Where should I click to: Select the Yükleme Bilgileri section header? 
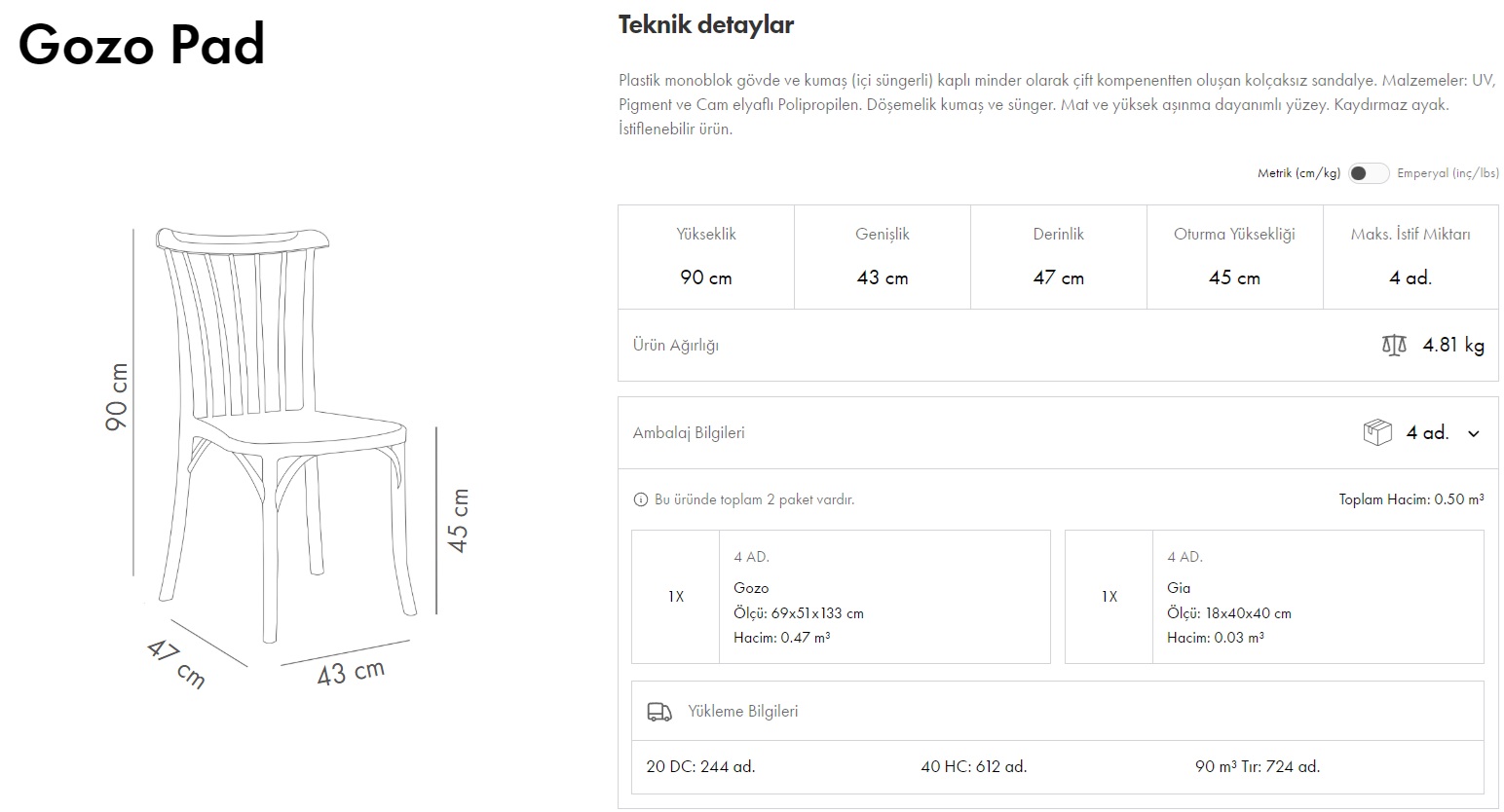[742, 712]
